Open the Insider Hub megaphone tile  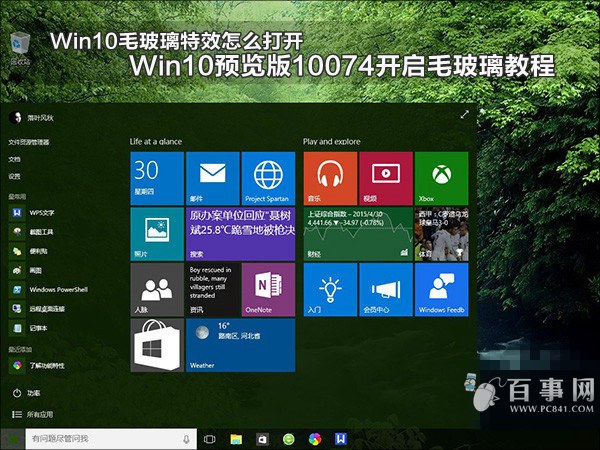pyautogui.click(x=386, y=290)
